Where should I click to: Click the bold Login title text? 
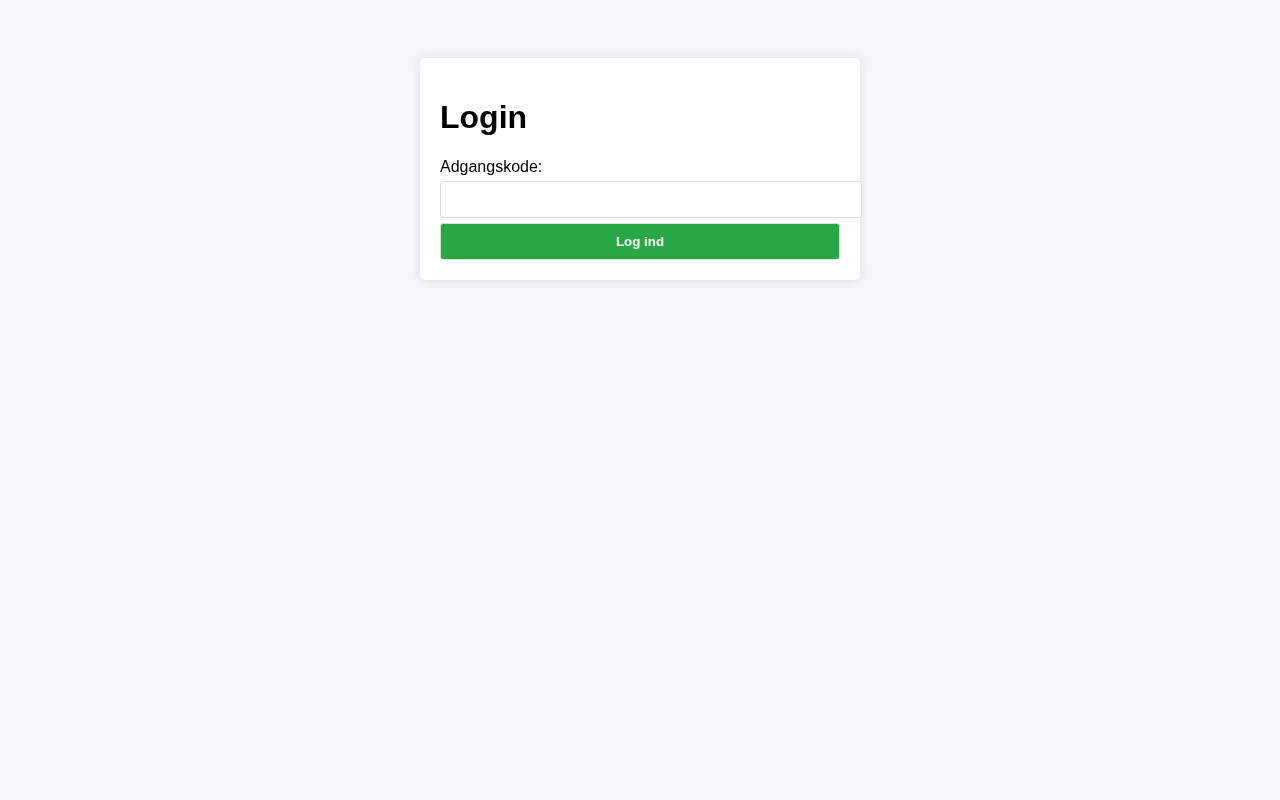pyautogui.click(x=483, y=117)
